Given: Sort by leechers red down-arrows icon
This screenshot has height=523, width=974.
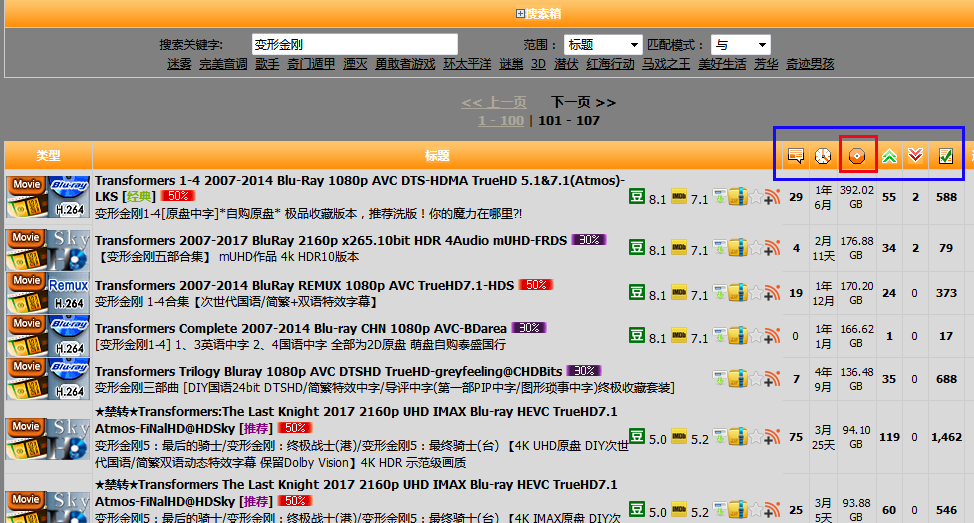Looking at the screenshot, I should point(915,155).
